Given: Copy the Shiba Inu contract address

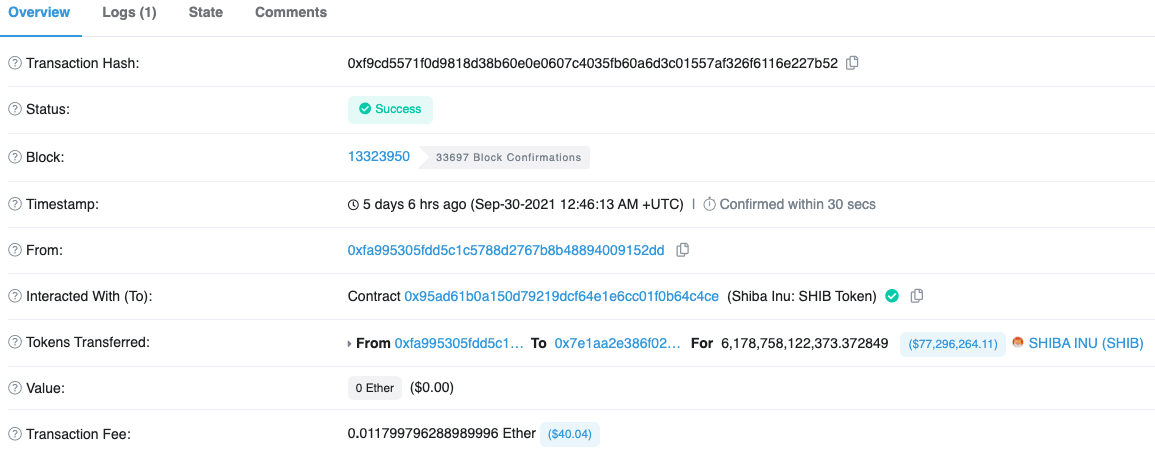Looking at the screenshot, I should pos(917,296).
